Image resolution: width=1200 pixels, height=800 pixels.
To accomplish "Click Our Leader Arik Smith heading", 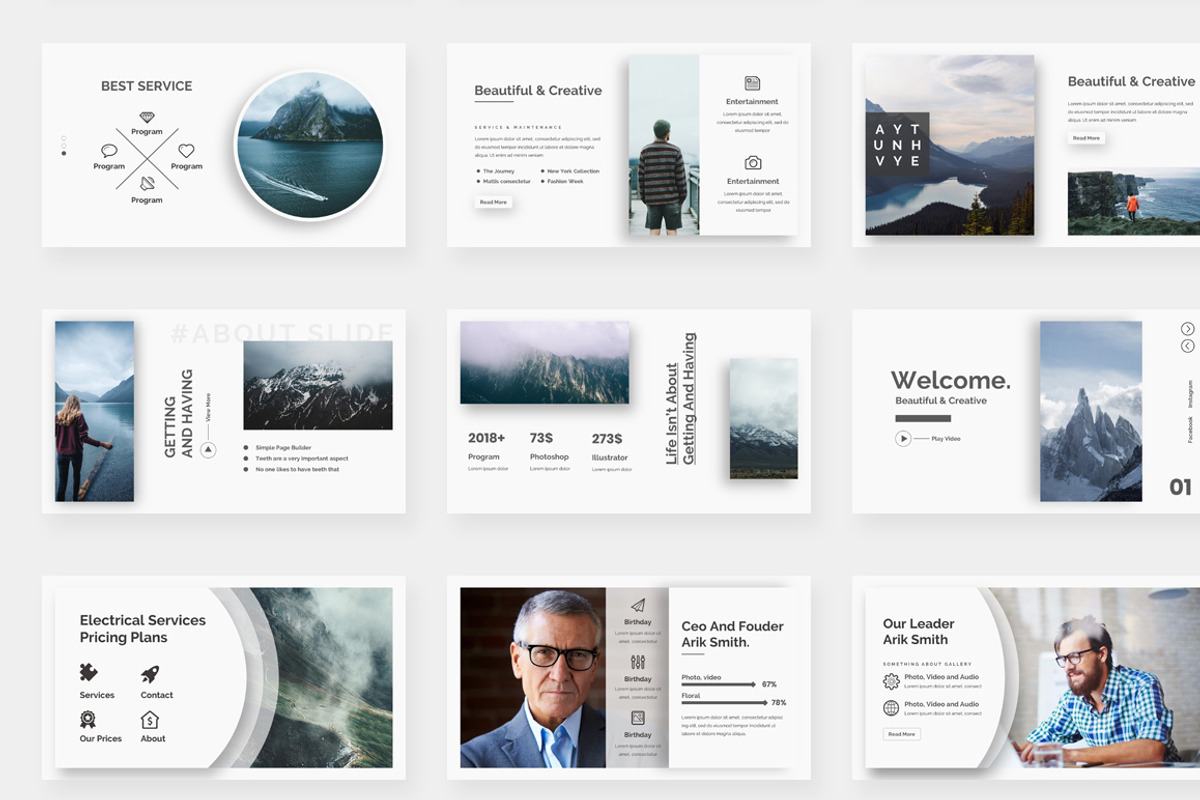I will tap(918, 632).
